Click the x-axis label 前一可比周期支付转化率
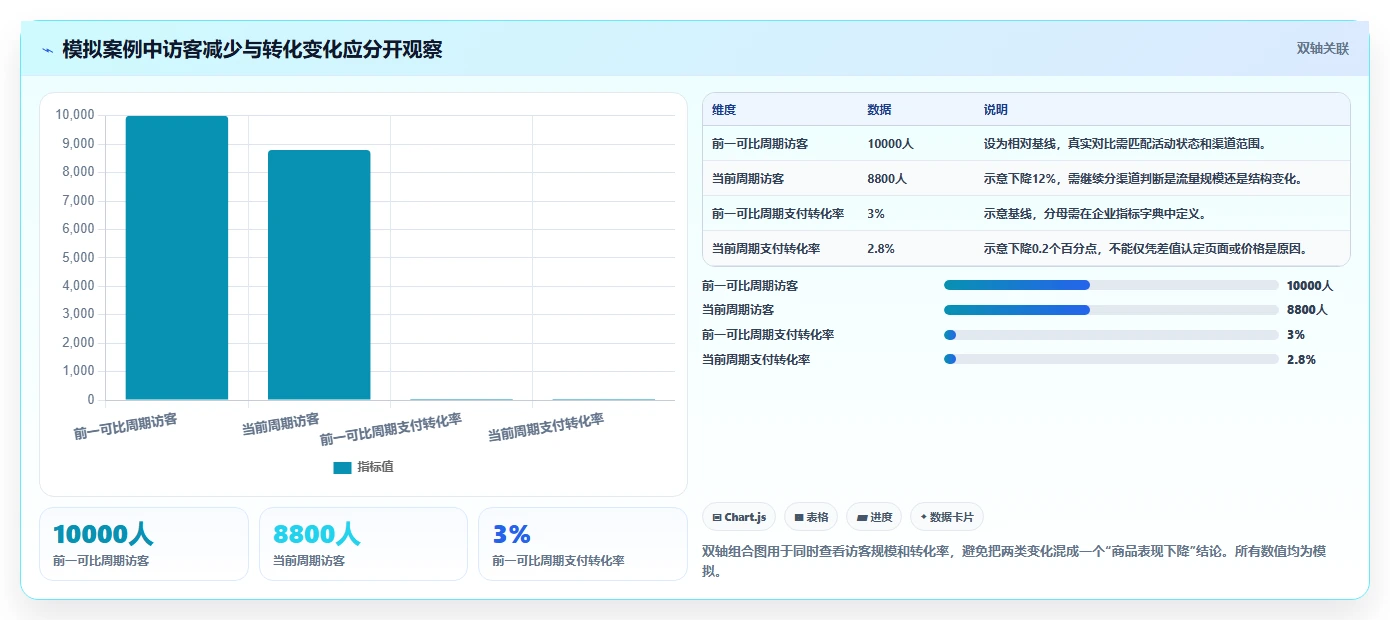The image size is (1390, 620). click(x=391, y=429)
